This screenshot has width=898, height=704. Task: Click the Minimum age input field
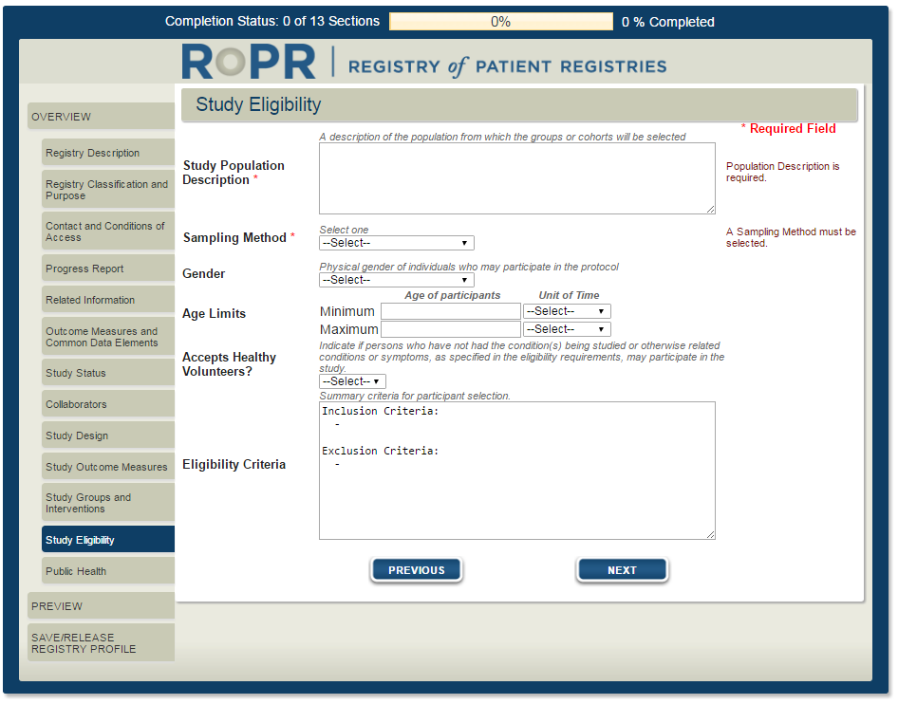click(x=451, y=311)
